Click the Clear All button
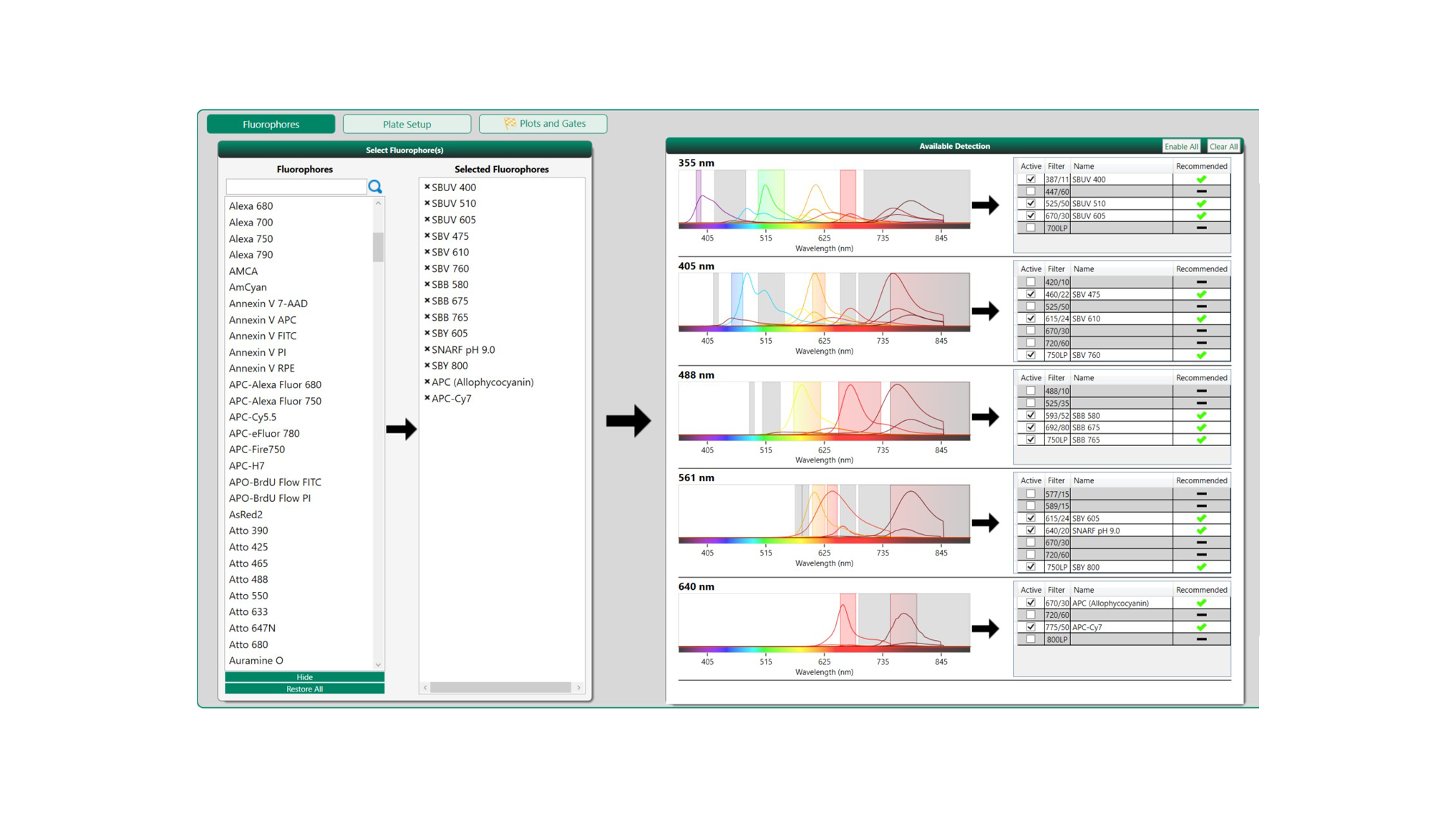The image size is (1456, 819). [x=1223, y=146]
